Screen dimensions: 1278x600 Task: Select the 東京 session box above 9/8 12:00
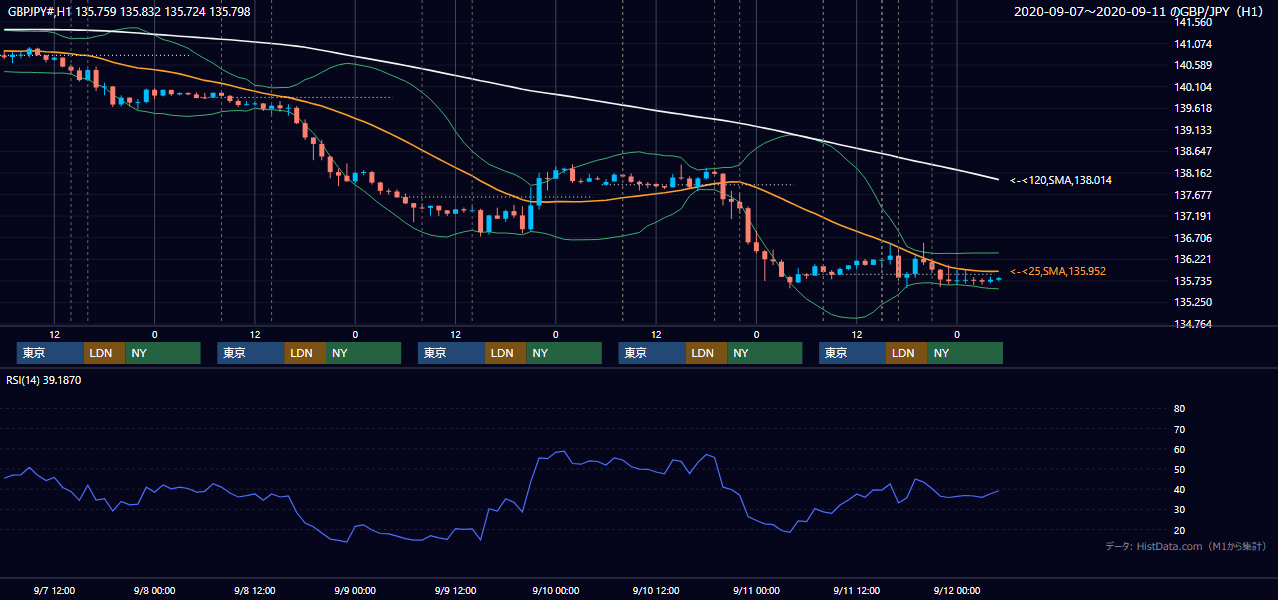(251, 353)
